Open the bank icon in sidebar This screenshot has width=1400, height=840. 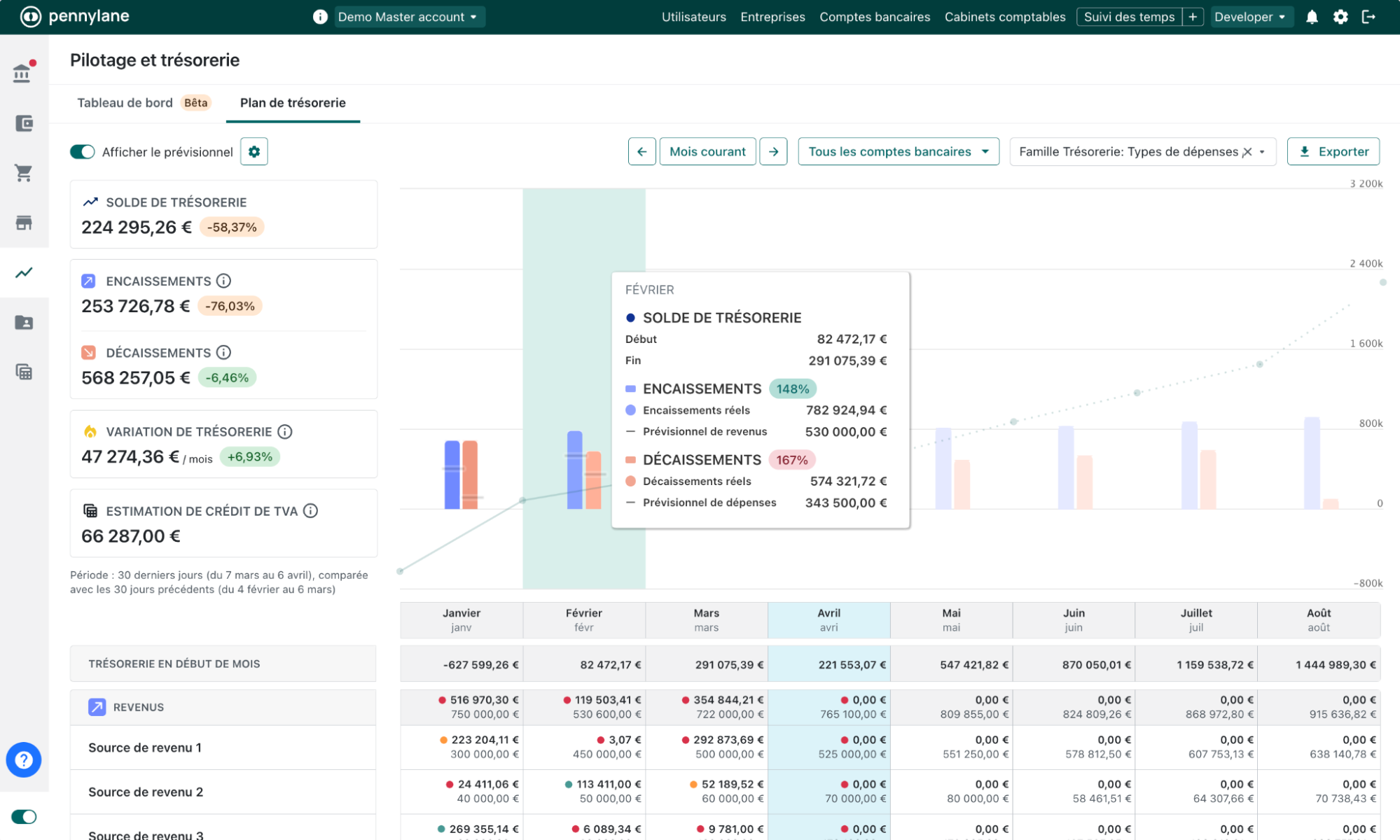click(x=22, y=73)
